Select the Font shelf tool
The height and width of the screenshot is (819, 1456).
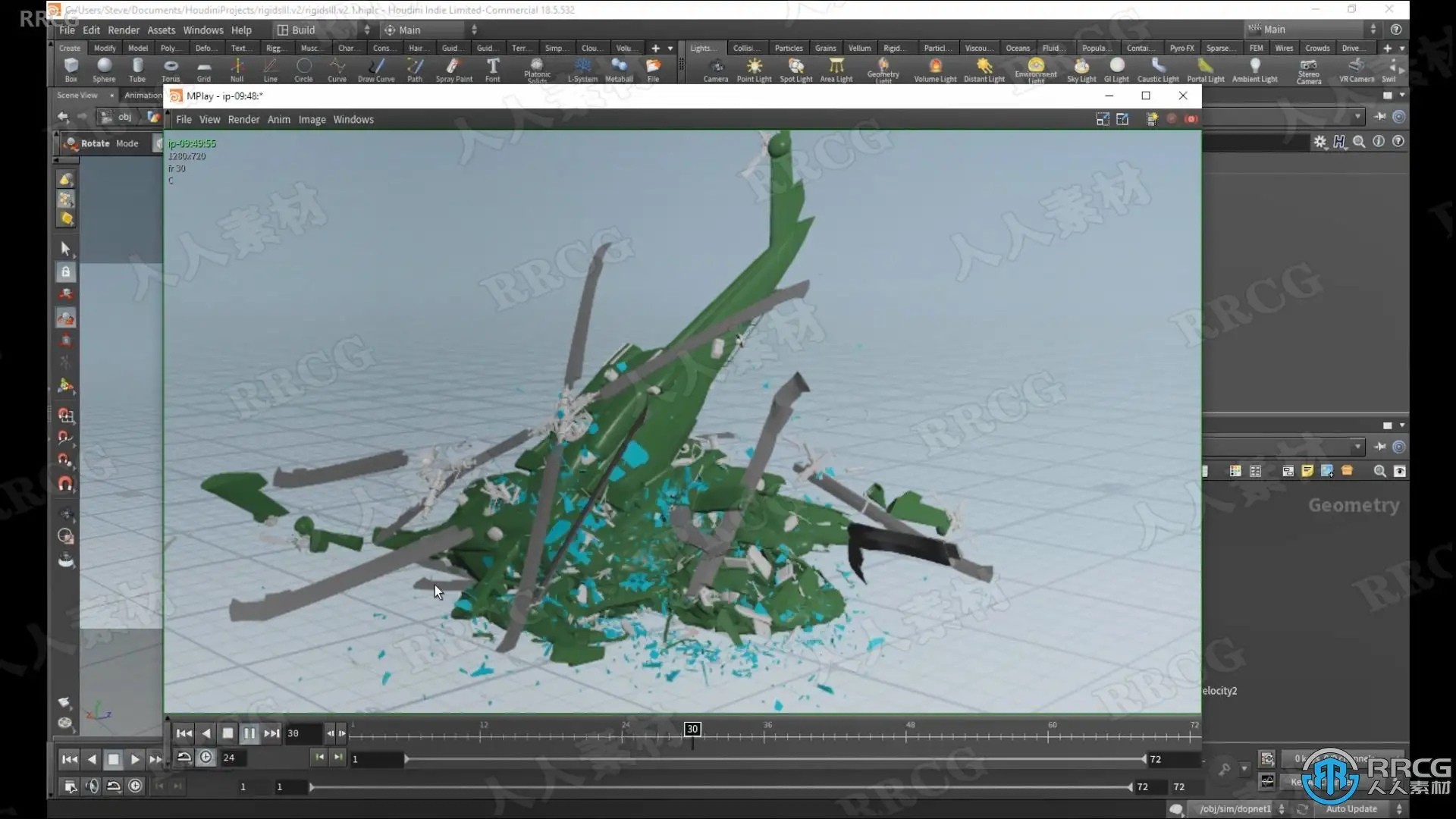(493, 69)
